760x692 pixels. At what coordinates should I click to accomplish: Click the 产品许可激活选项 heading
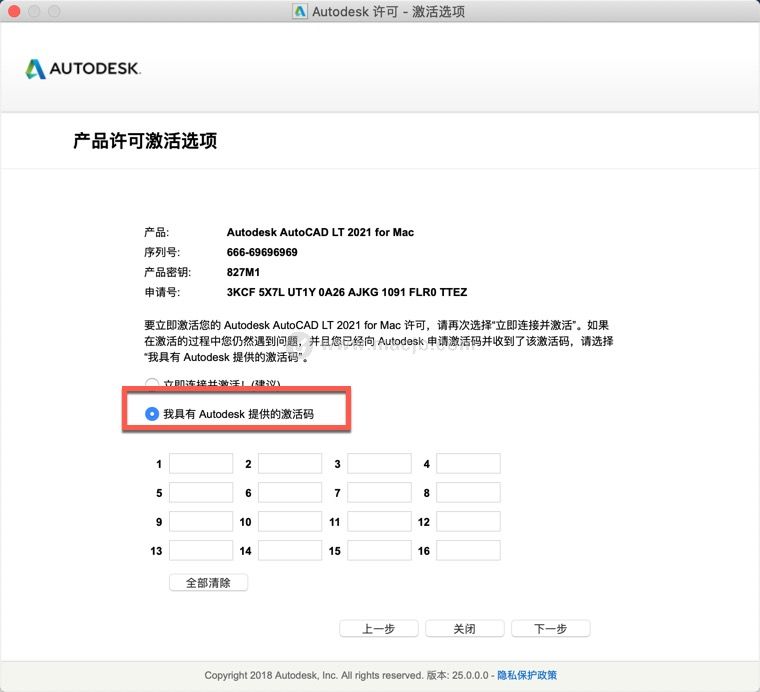pos(145,141)
